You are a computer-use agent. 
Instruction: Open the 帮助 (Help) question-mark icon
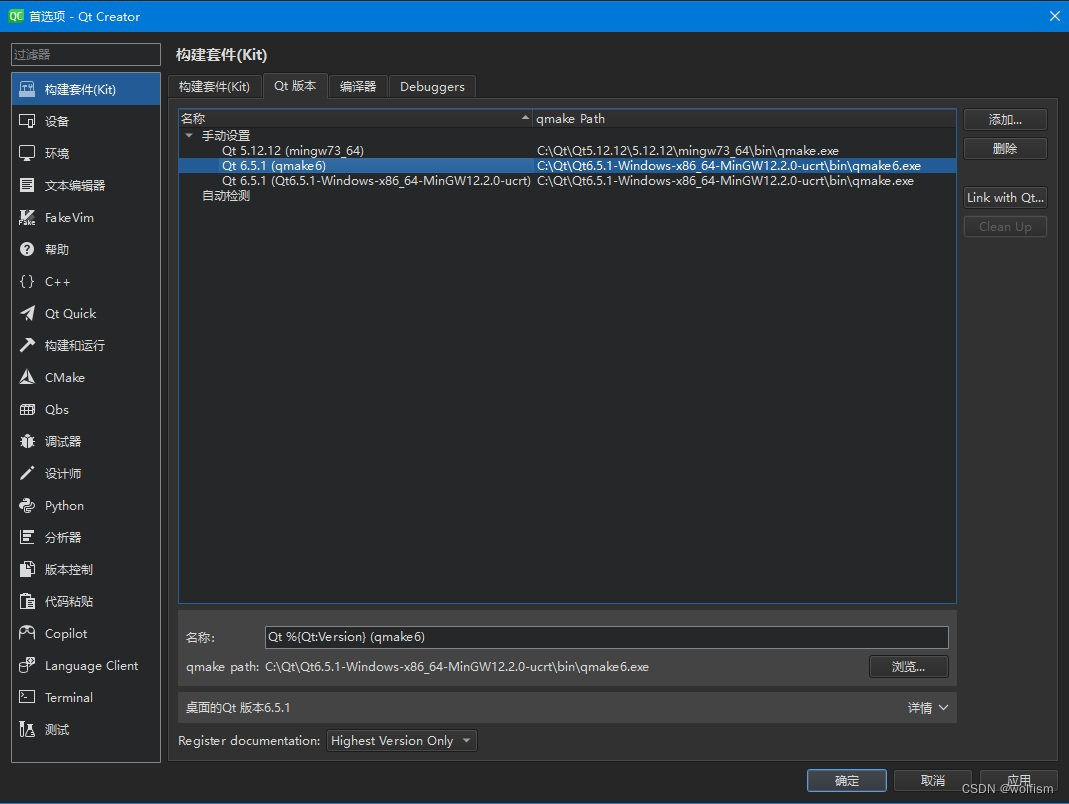coord(27,250)
